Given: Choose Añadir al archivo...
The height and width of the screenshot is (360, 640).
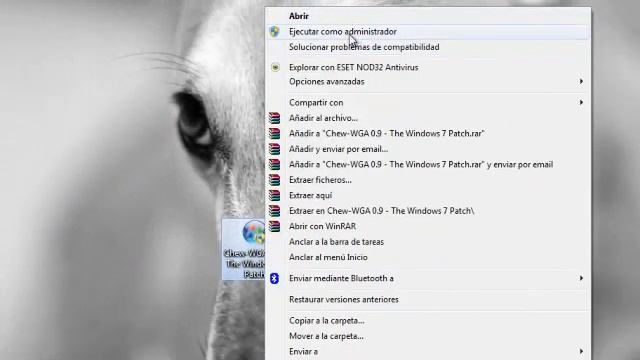Looking at the screenshot, I should [323, 118].
